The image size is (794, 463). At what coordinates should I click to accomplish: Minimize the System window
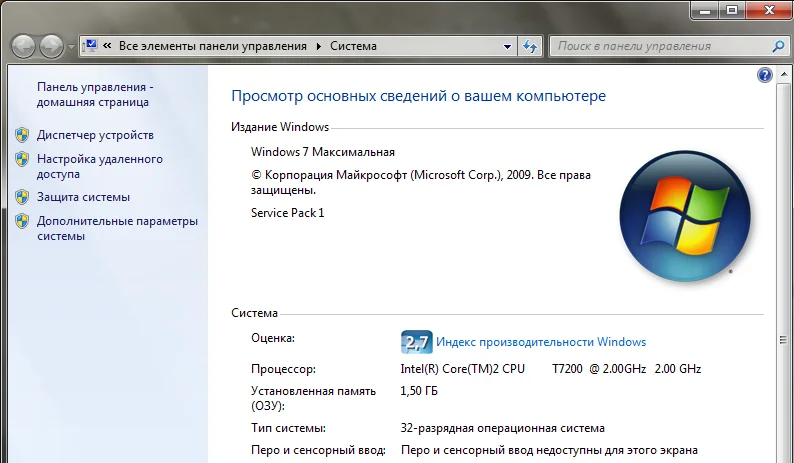(x=705, y=10)
